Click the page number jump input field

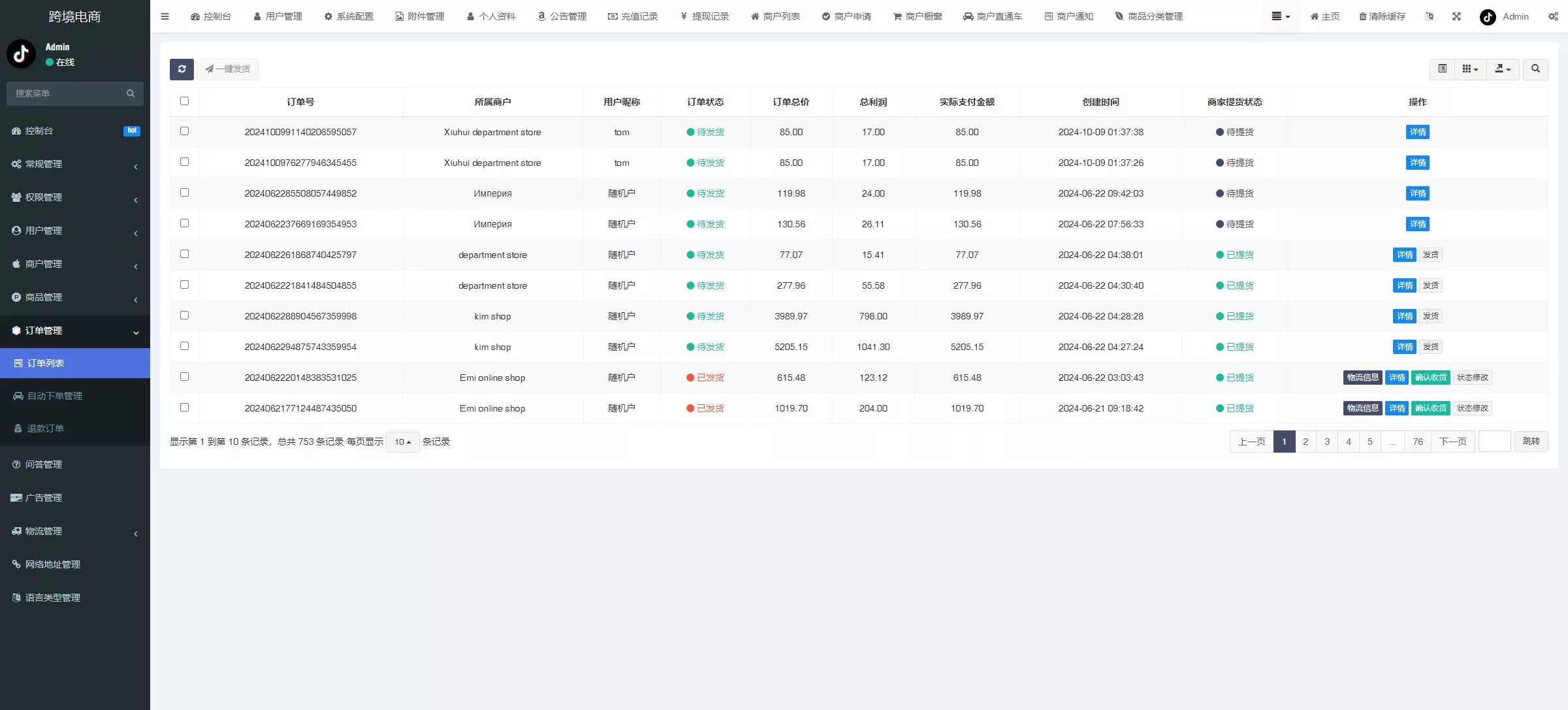pos(1494,442)
